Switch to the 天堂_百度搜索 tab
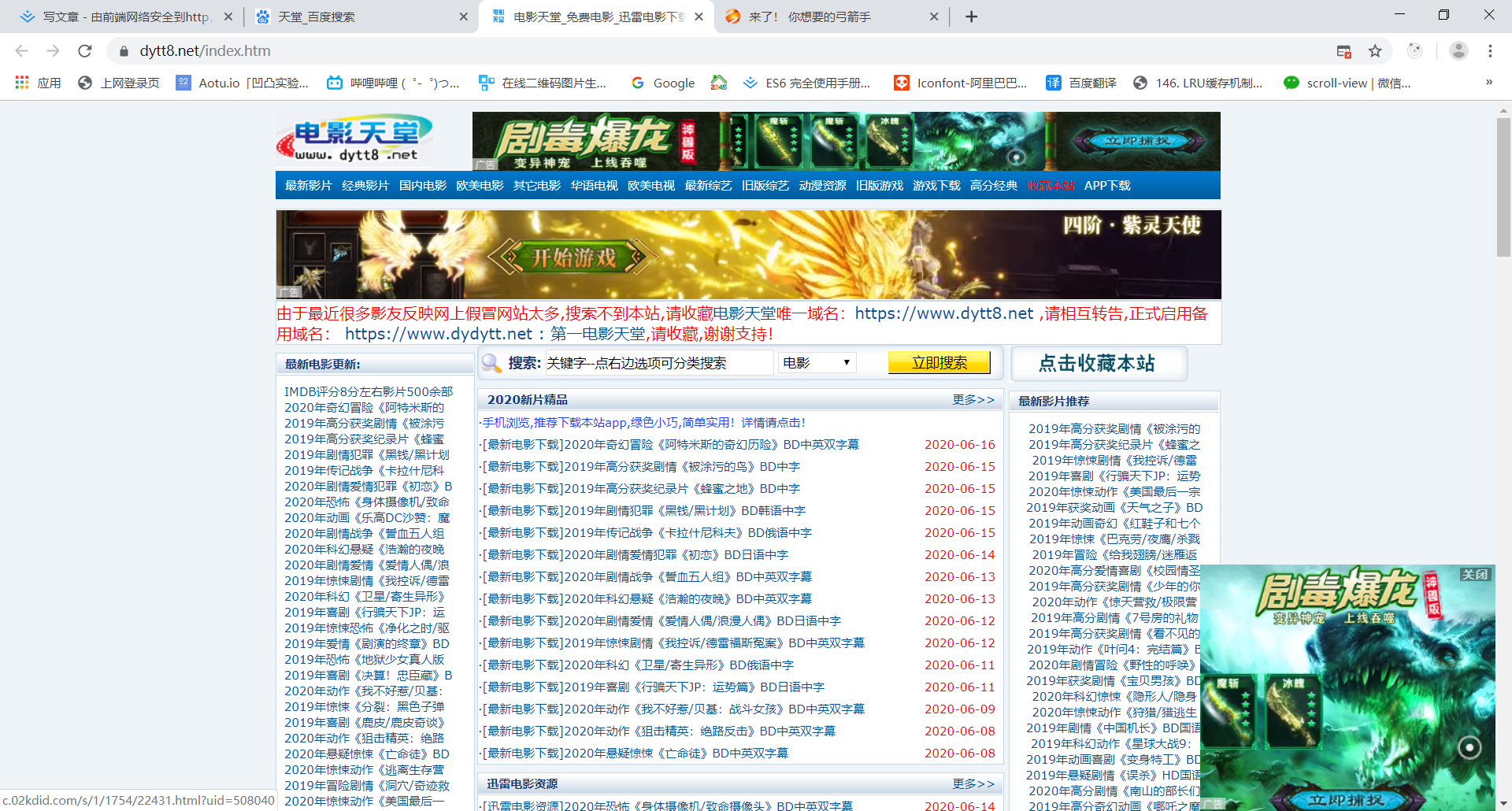This screenshot has width=1512, height=811. [x=361, y=17]
